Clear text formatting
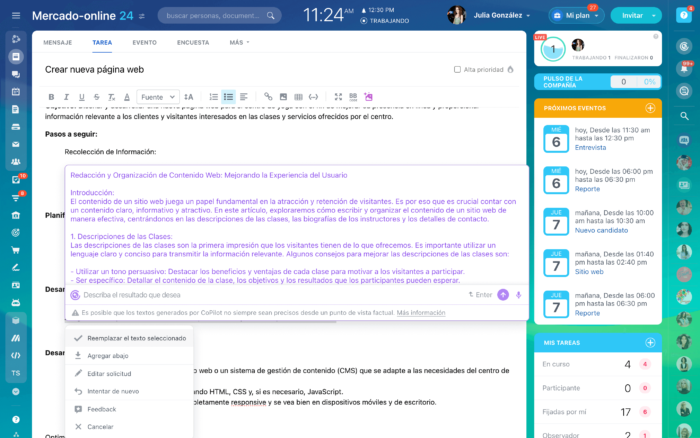 coord(112,97)
